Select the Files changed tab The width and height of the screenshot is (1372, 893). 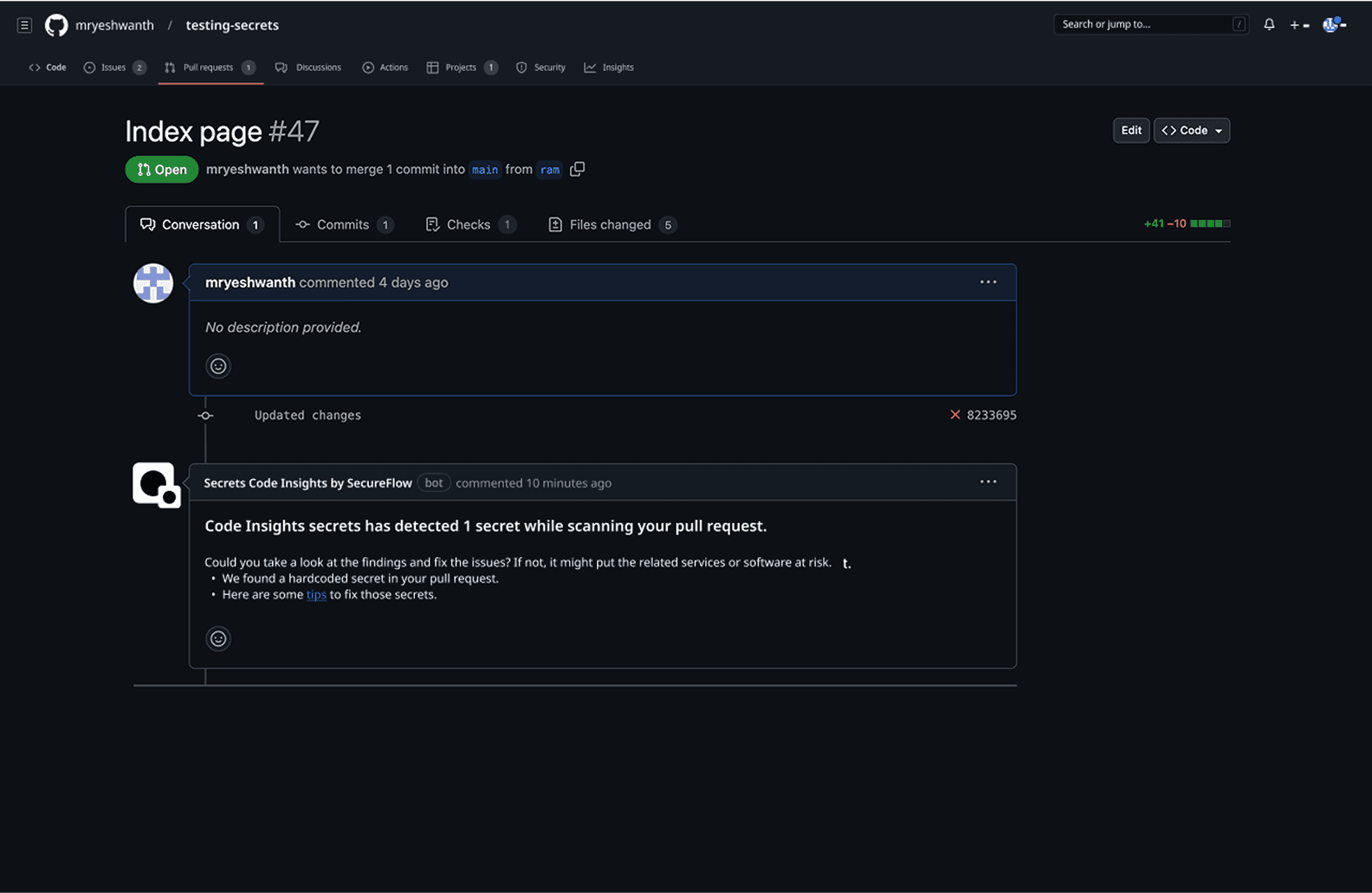click(x=612, y=224)
